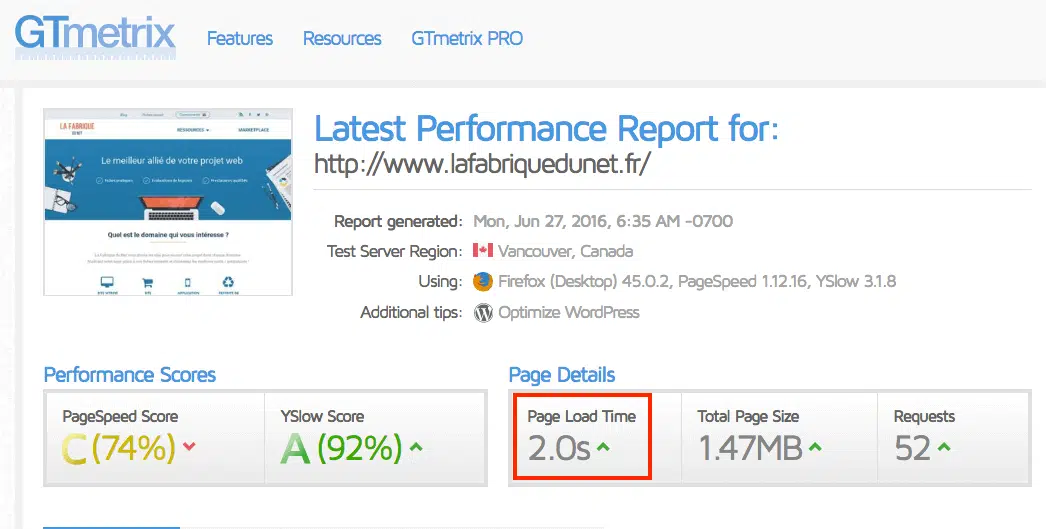This screenshot has width=1046, height=529.
Task: Click the Page Load Time arrow
Action: pyautogui.click(x=603, y=447)
